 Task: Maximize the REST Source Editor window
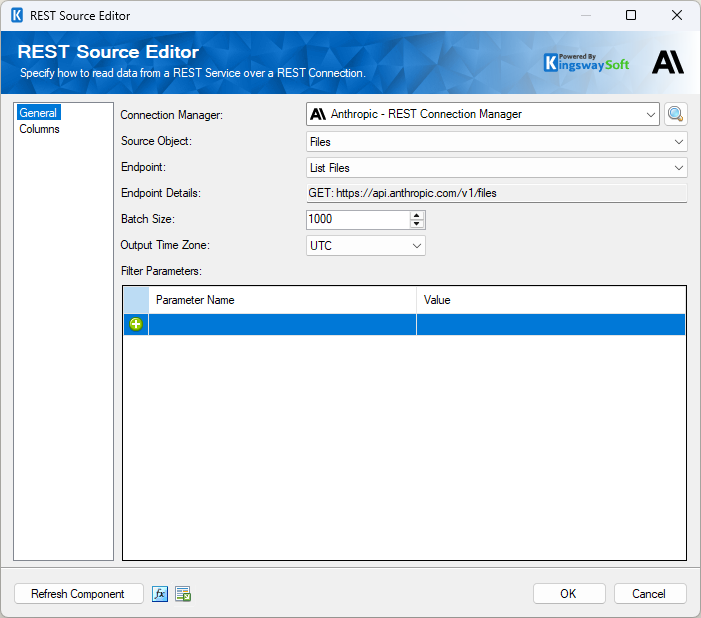point(631,15)
